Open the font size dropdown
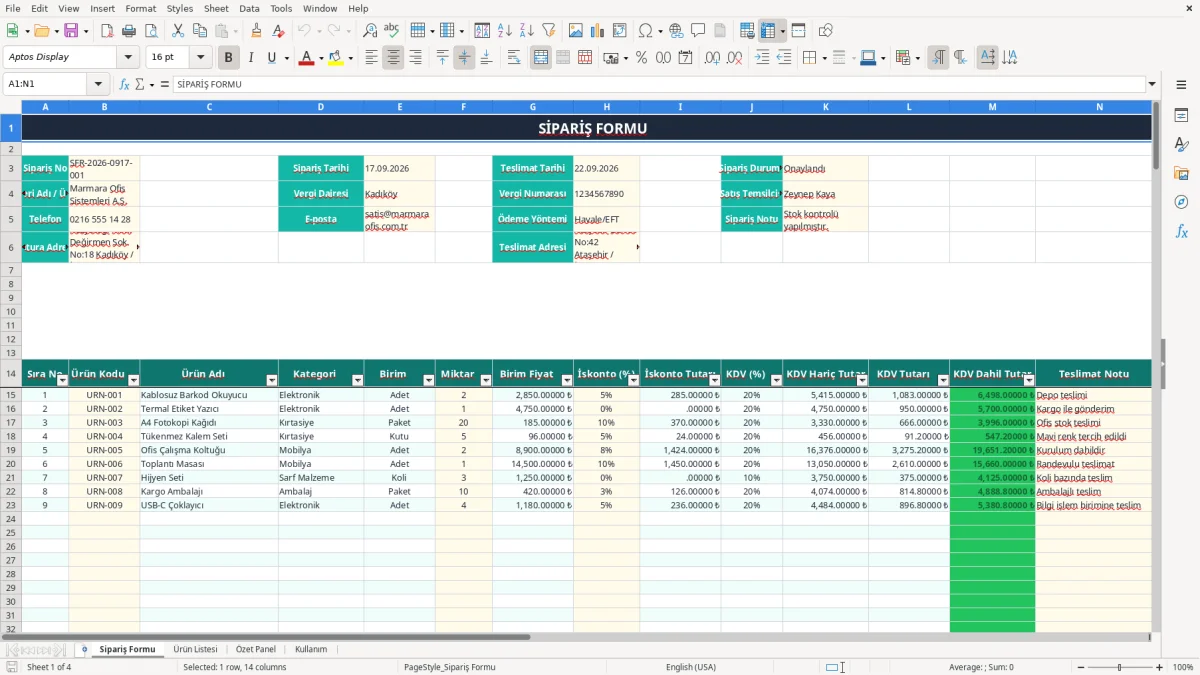The image size is (1200, 675). 200,58
